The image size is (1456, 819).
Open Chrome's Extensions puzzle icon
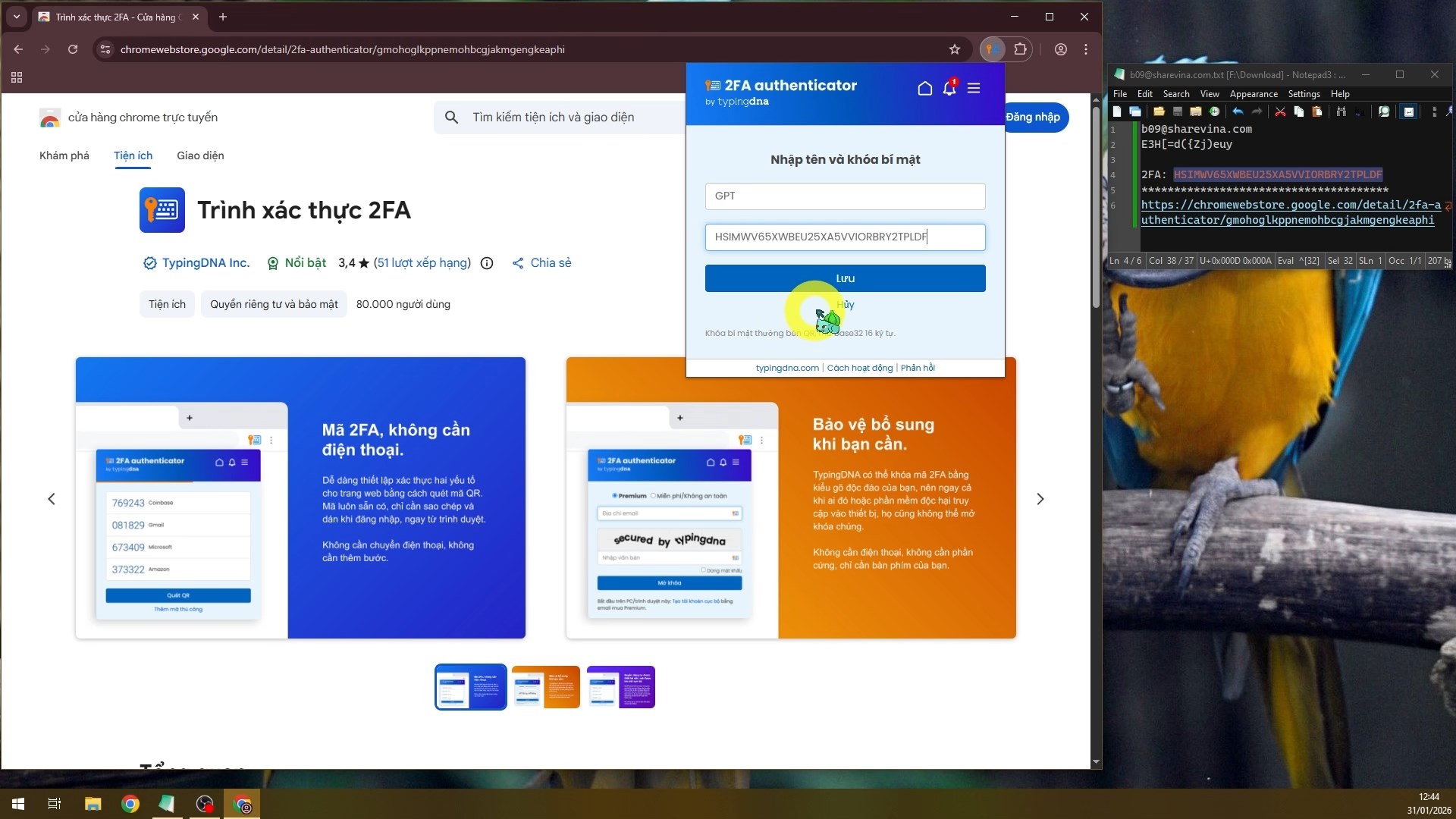pyautogui.click(x=1021, y=49)
